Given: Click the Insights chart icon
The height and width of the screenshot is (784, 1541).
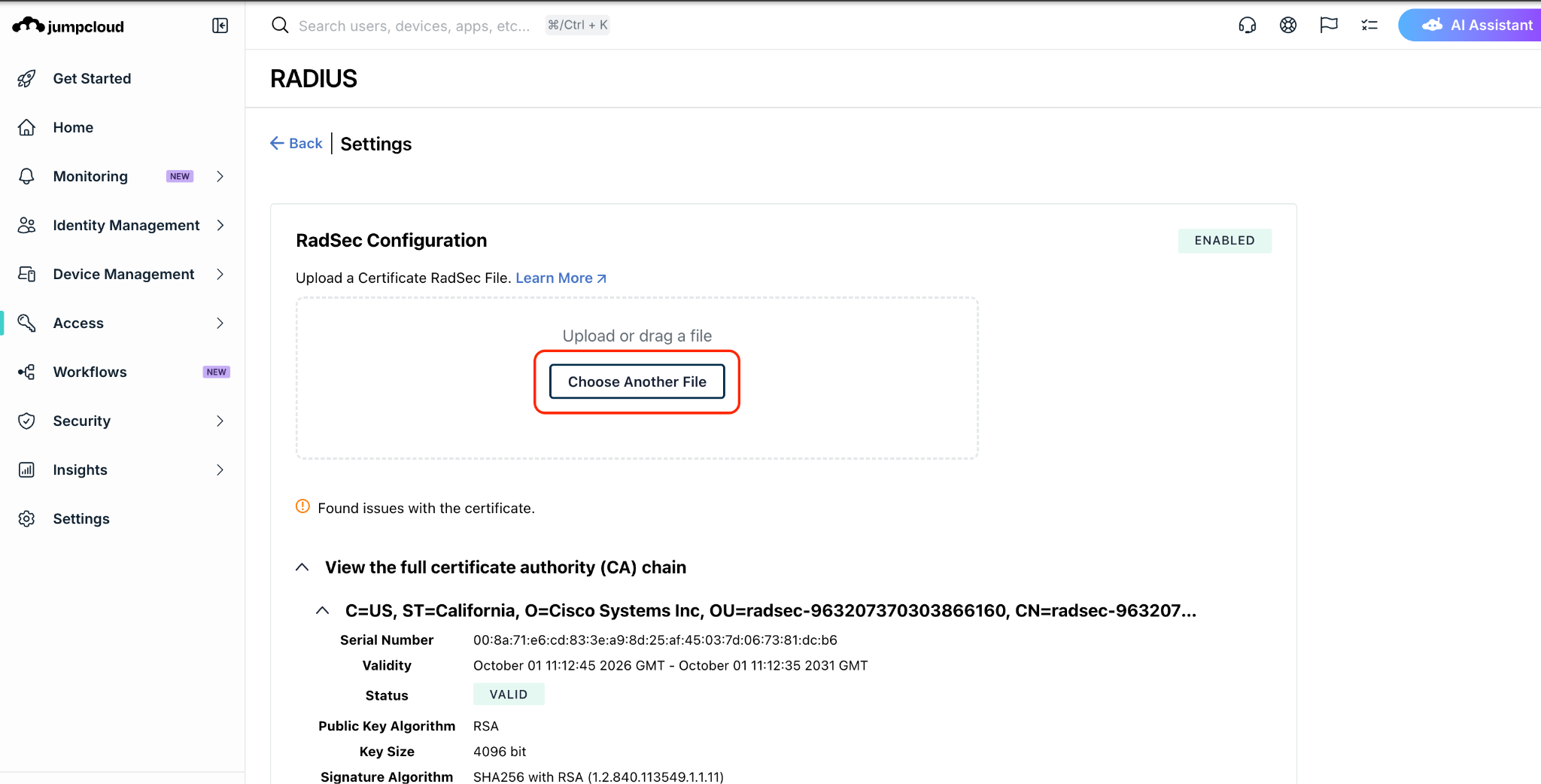Looking at the screenshot, I should click(26, 469).
